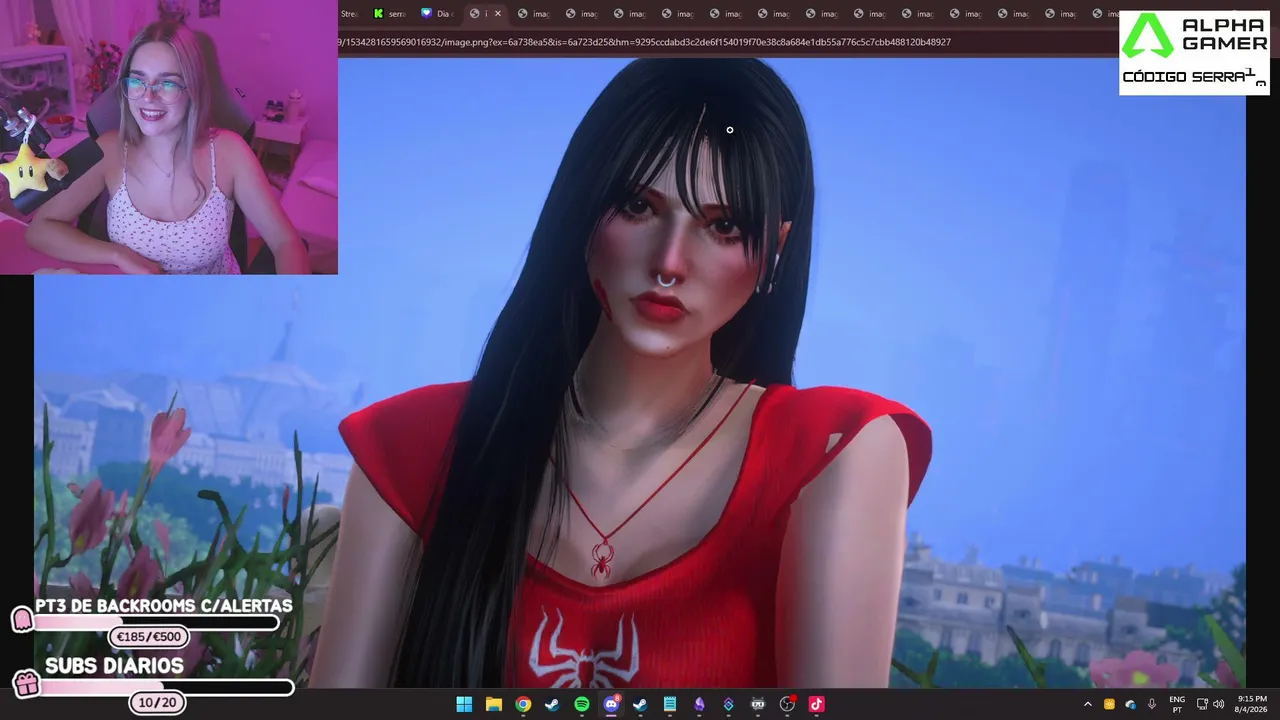
Task: Open the cat-face app on the taskbar
Action: coord(758,704)
